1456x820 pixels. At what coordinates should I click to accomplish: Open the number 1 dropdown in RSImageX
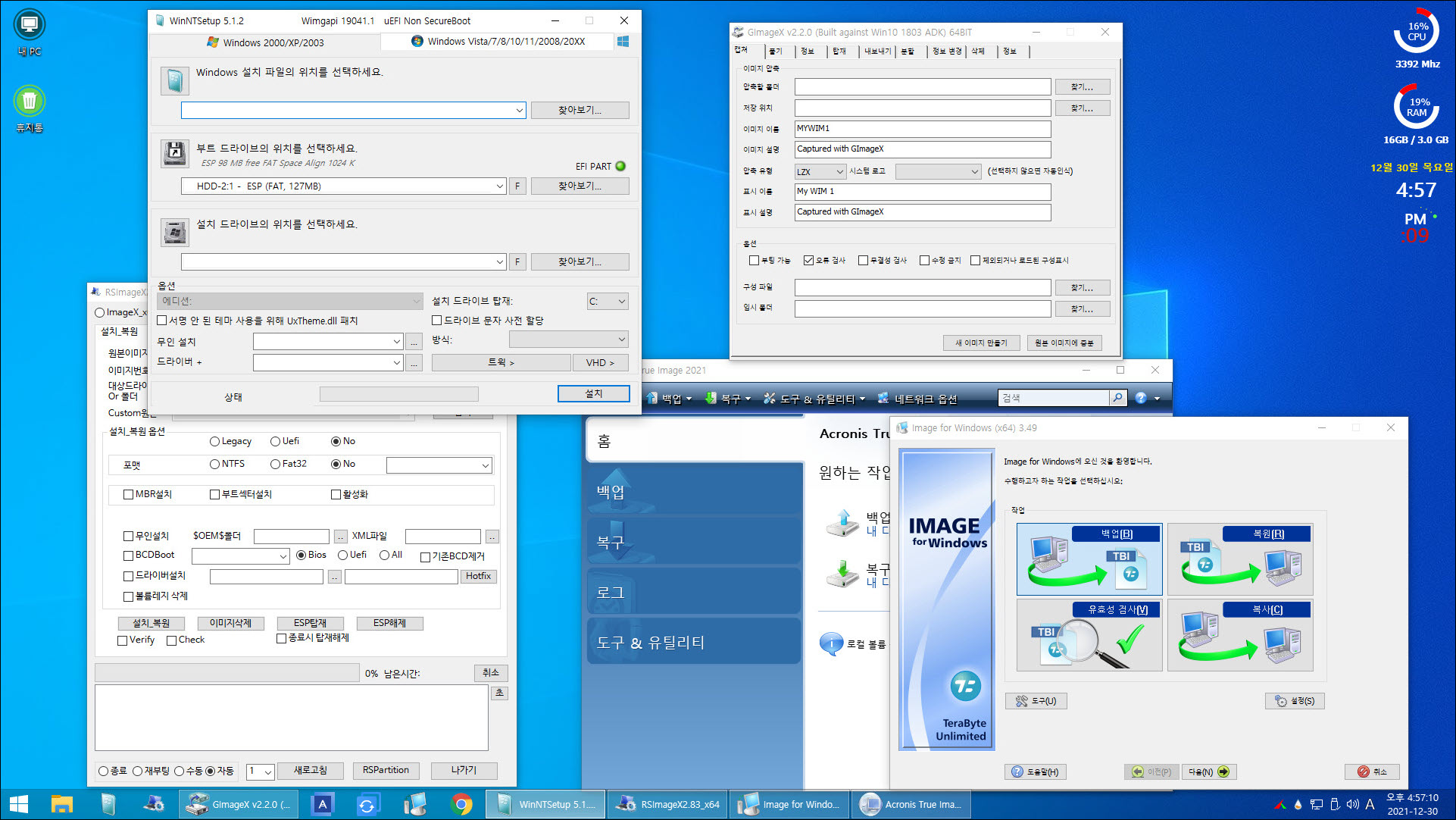tap(261, 771)
